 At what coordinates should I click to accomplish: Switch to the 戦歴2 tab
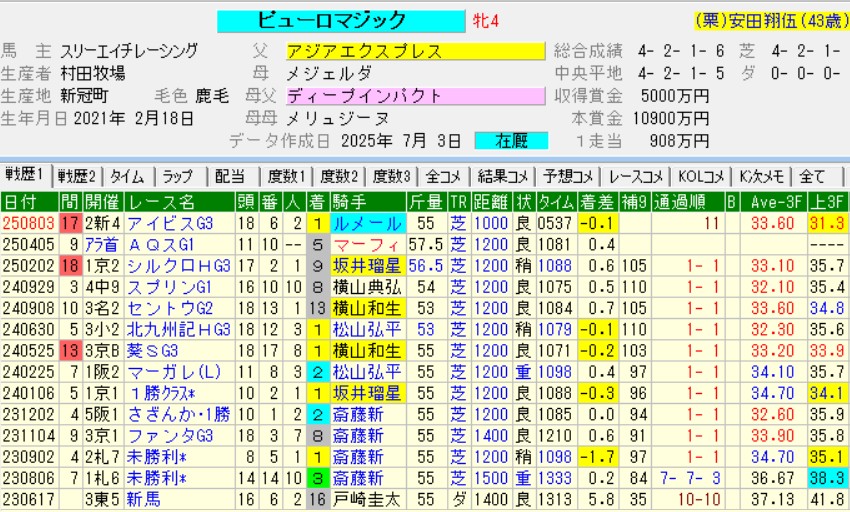77,177
